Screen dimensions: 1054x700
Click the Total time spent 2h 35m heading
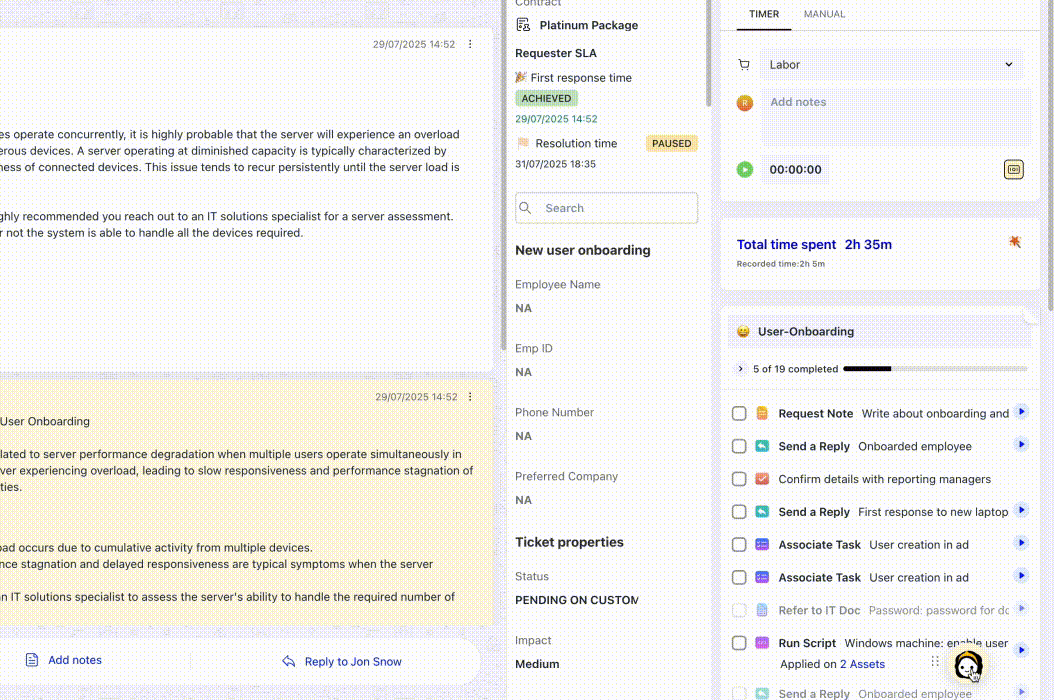pos(814,245)
